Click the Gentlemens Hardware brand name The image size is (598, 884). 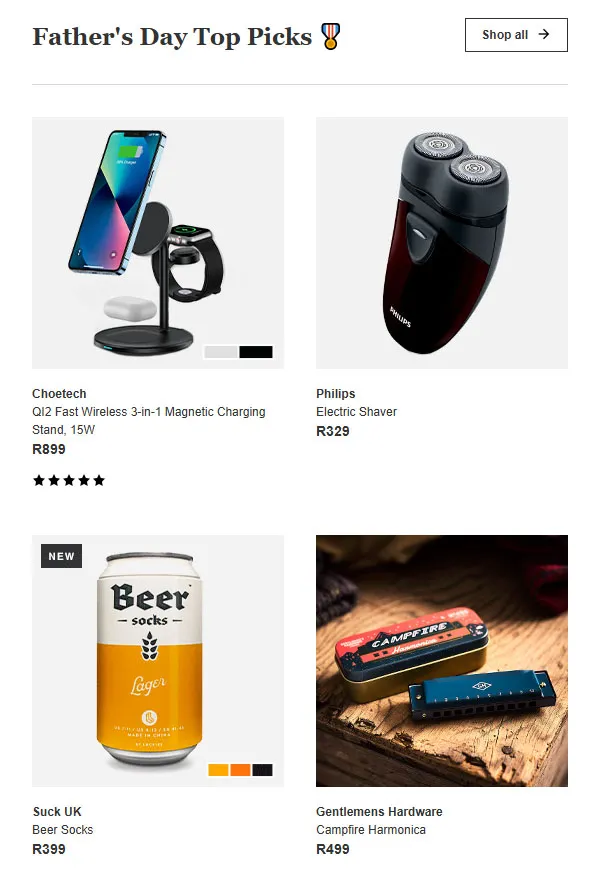pos(379,811)
